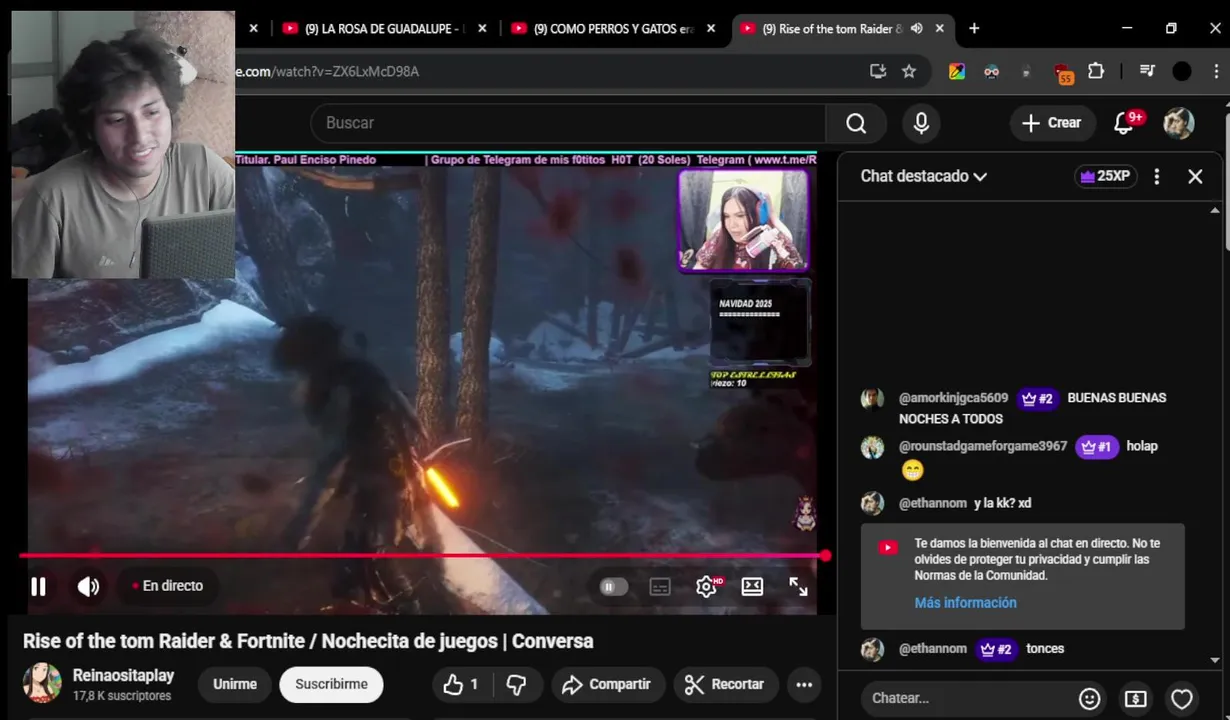This screenshot has height=720, width=1230.
Task: Open video player settings gear
Action: click(x=707, y=586)
